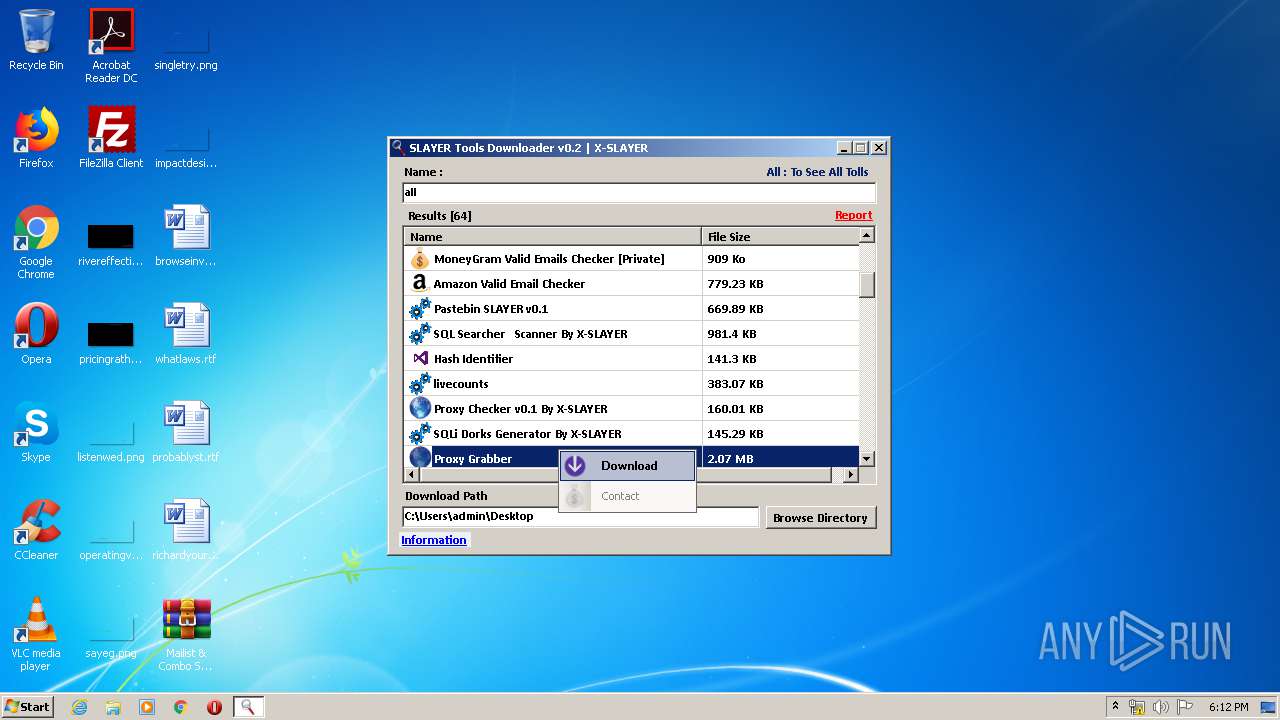Select SQL Searcher Scanner By X-SLAYER row
The width and height of the screenshot is (1280, 720).
(632, 334)
